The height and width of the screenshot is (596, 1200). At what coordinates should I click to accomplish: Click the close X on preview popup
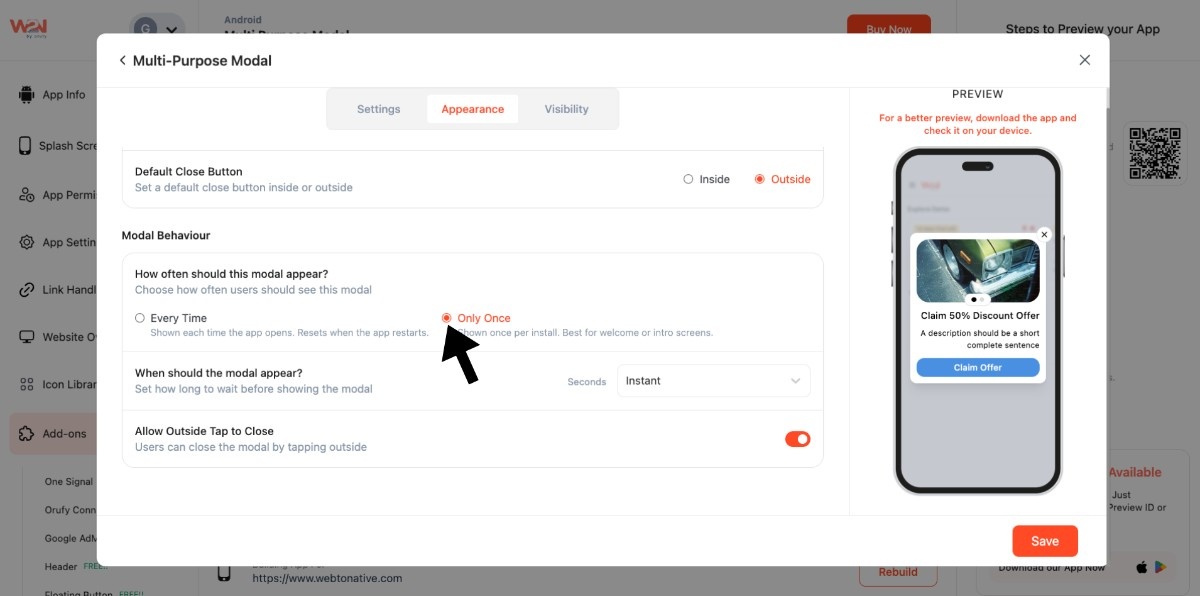point(1044,235)
